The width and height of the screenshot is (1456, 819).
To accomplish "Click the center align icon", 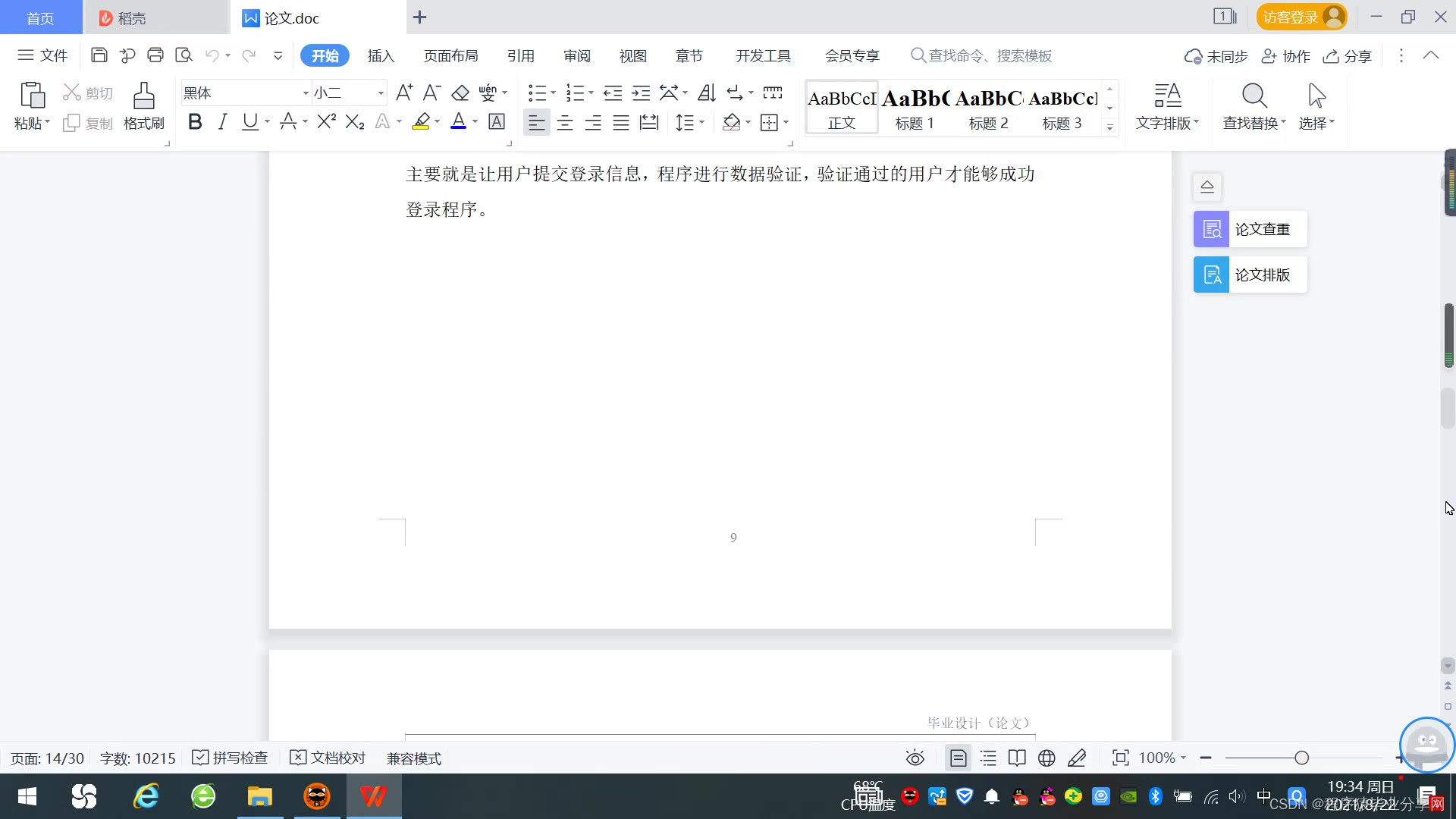I will click(x=565, y=123).
